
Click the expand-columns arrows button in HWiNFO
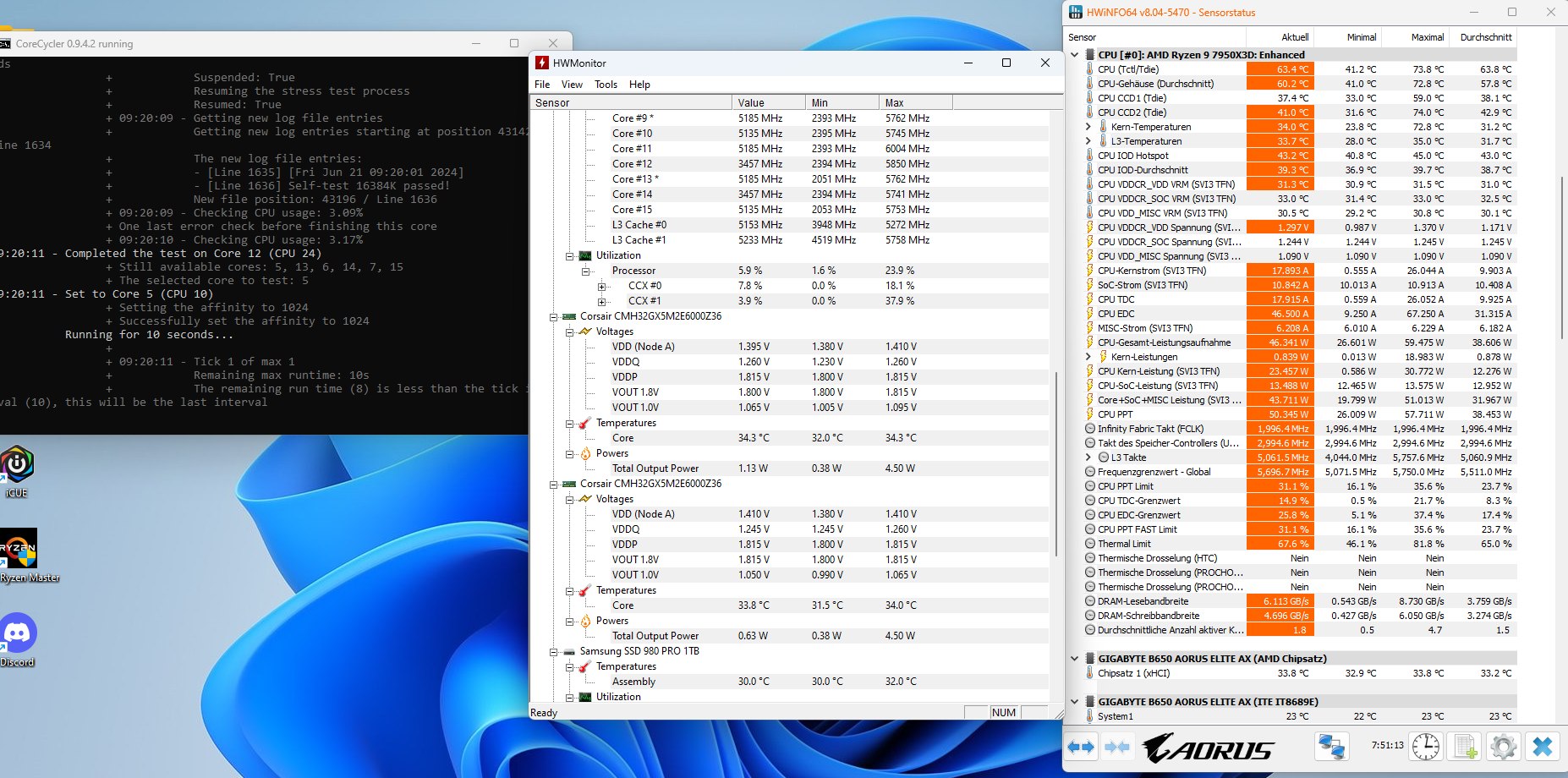1082,747
